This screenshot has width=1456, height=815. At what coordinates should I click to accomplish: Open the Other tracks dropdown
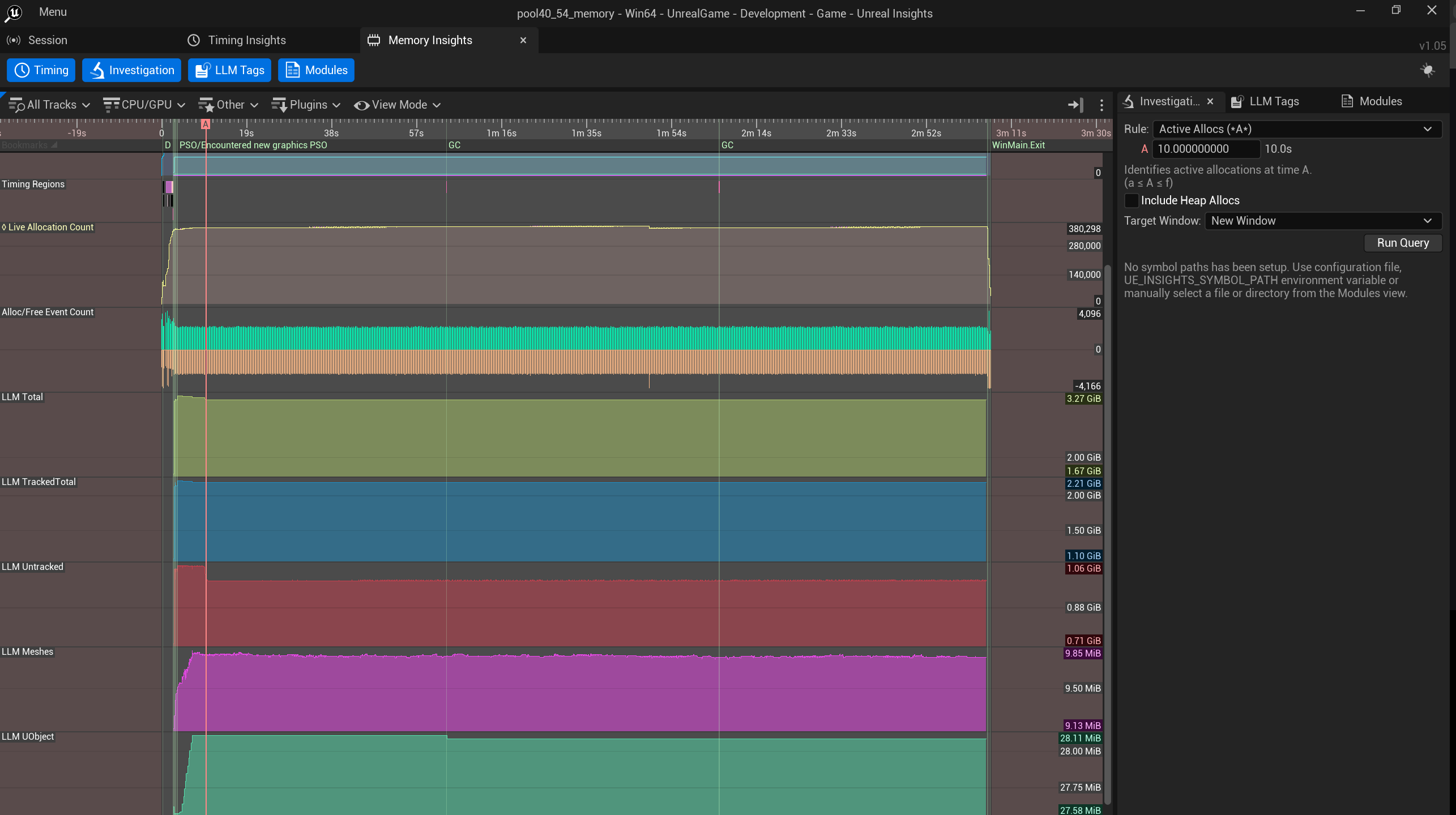(228, 105)
